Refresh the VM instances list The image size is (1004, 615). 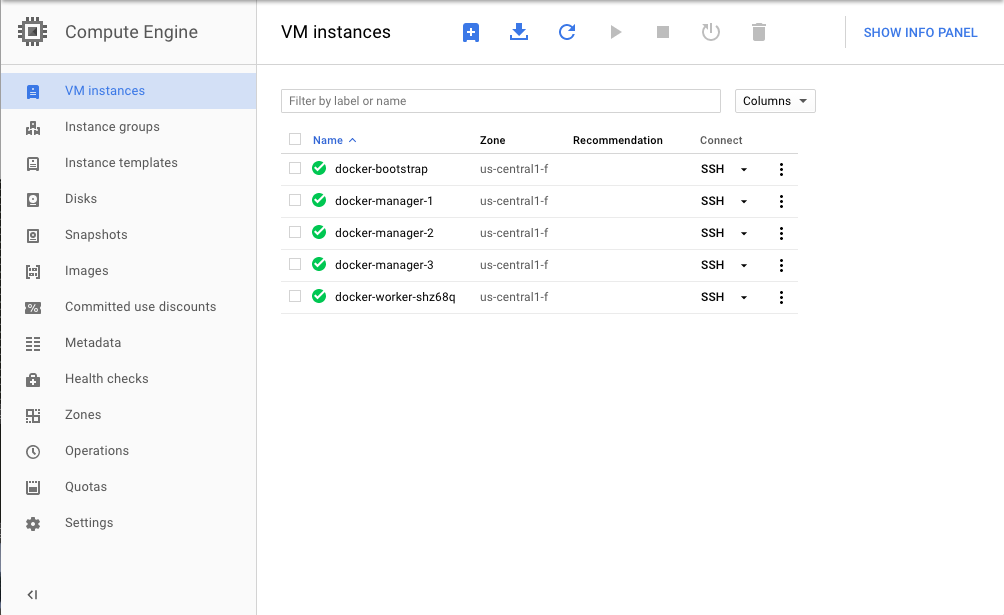[x=567, y=31]
